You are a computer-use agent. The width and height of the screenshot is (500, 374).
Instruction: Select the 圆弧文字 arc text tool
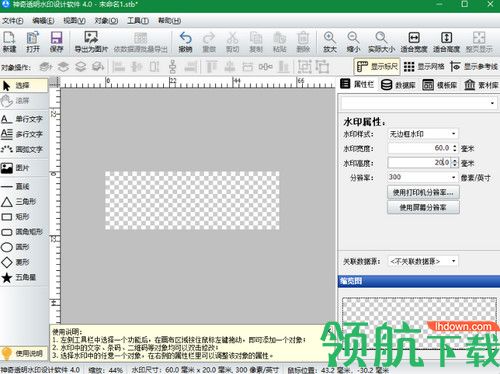coord(24,149)
